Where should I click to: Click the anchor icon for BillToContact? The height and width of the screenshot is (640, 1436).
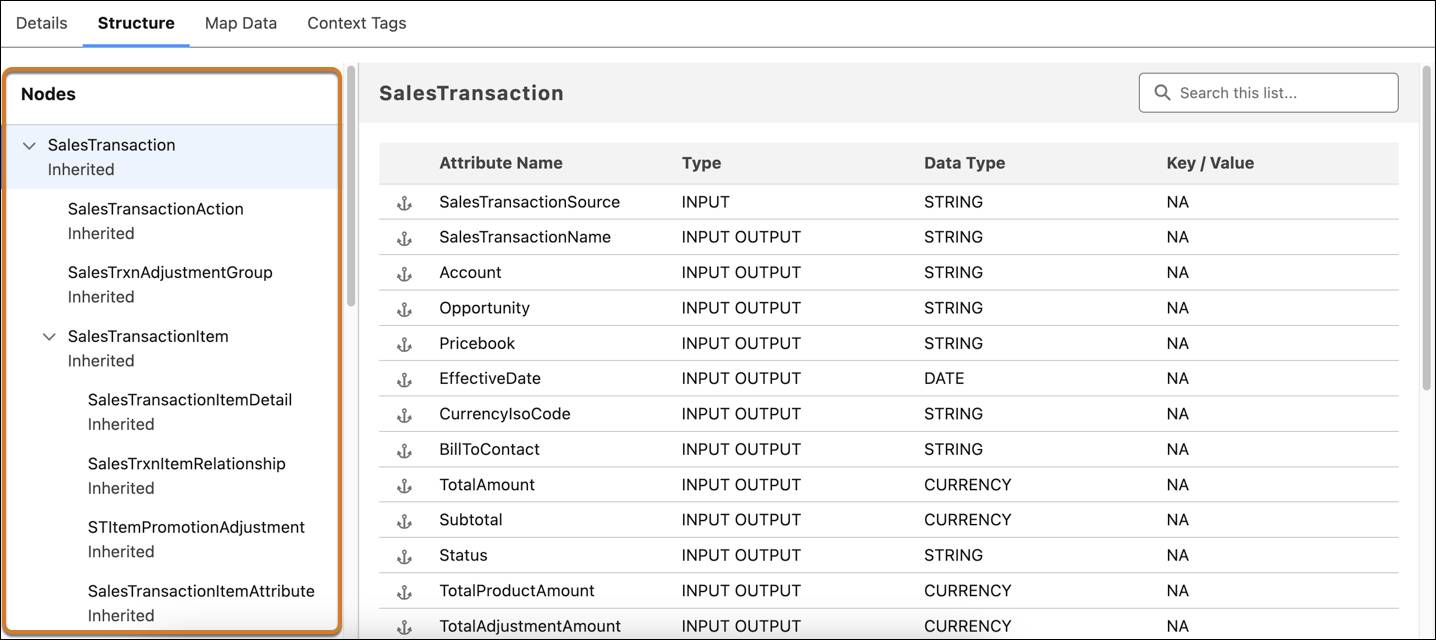click(403, 449)
